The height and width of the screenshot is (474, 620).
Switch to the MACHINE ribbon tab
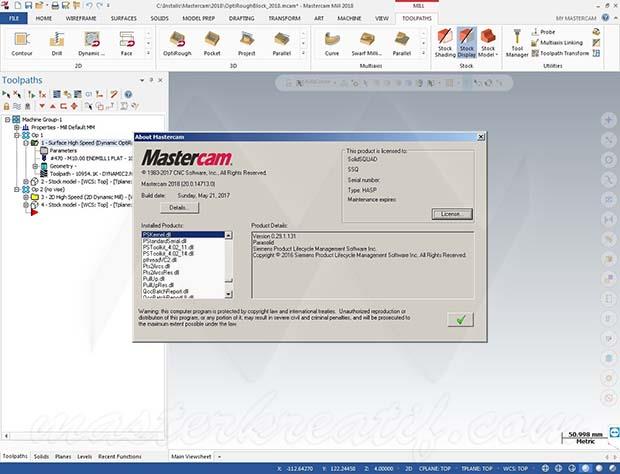[x=349, y=18]
